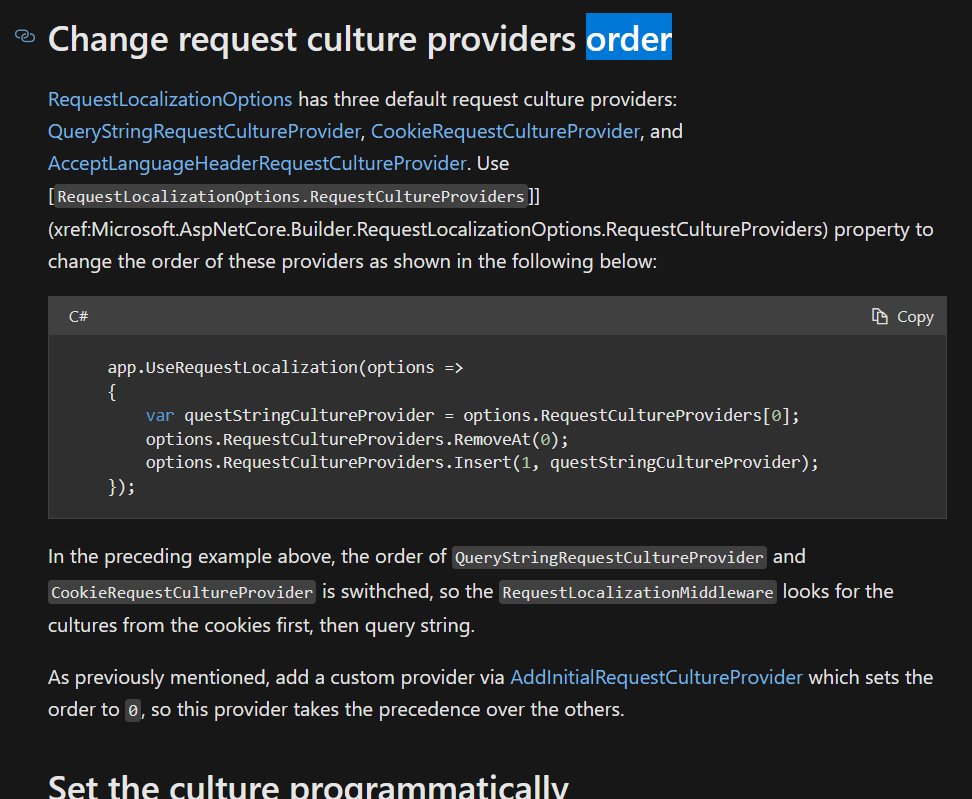972x799 pixels.
Task: Click the Copy icon in the code block header
Action: pyautogui.click(x=880, y=316)
